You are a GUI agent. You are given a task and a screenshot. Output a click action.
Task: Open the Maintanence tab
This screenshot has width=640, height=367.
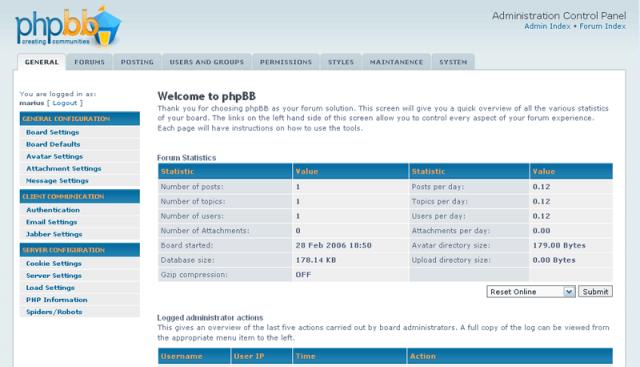coord(396,62)
